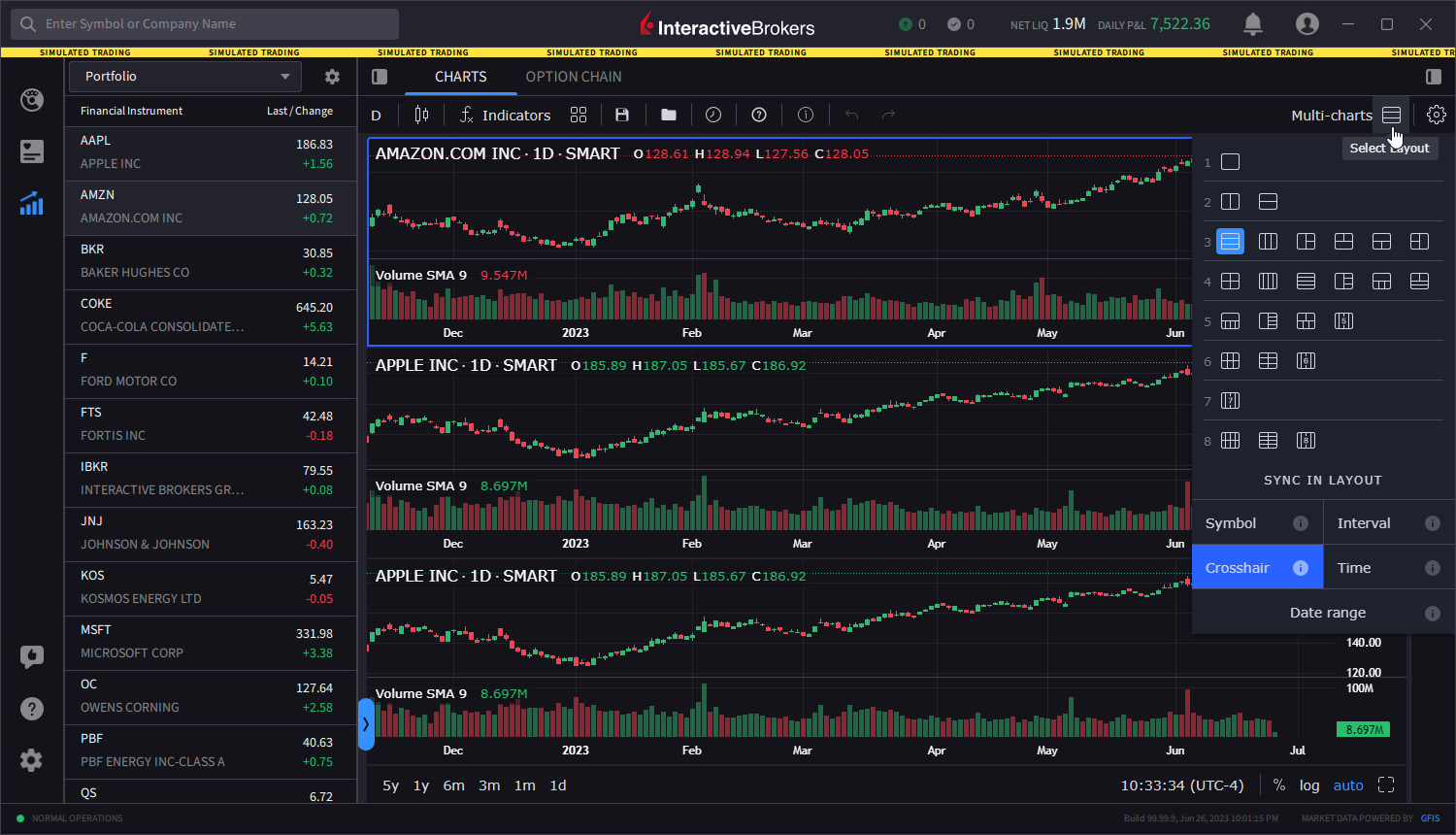Set chart range to 6m

[x=453, y=785]
